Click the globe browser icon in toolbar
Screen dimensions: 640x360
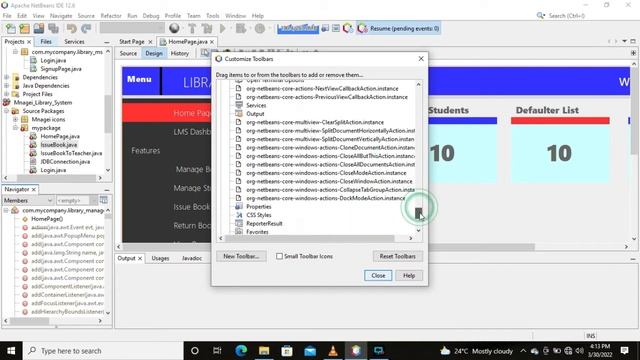(174, 28)
